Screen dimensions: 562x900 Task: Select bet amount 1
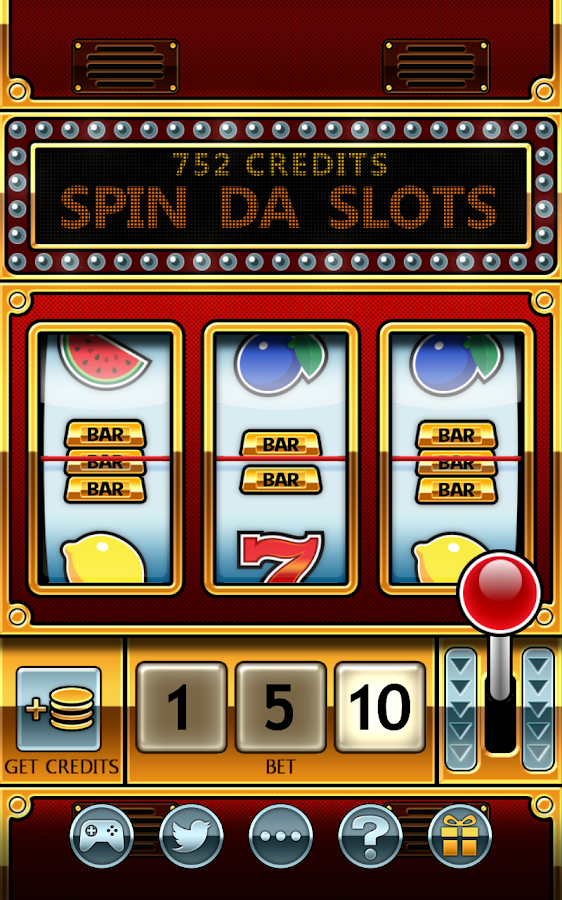(181, 707)
